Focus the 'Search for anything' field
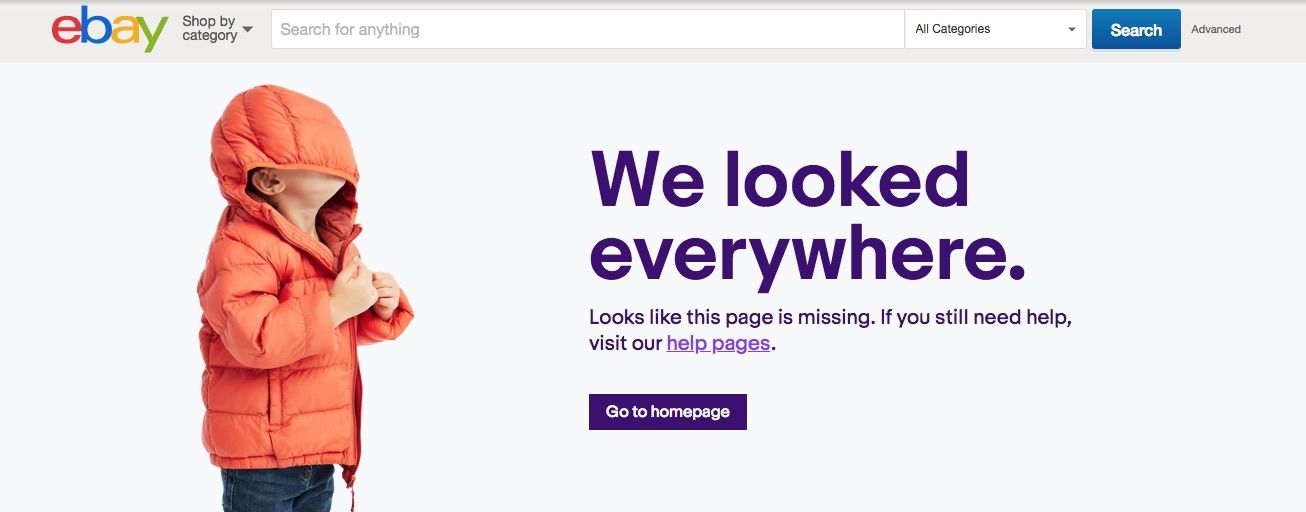The height and width of the screenshot is (512, 1306). (588, 29)
